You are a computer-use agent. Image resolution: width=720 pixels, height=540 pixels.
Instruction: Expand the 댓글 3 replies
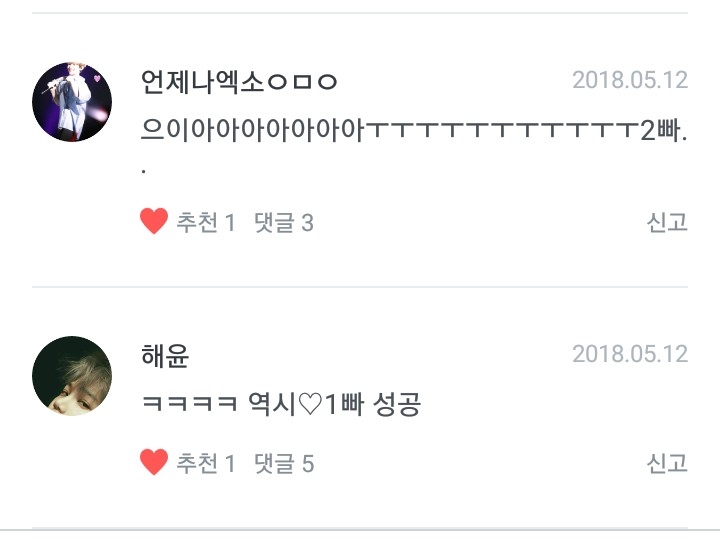coord(284,222)
